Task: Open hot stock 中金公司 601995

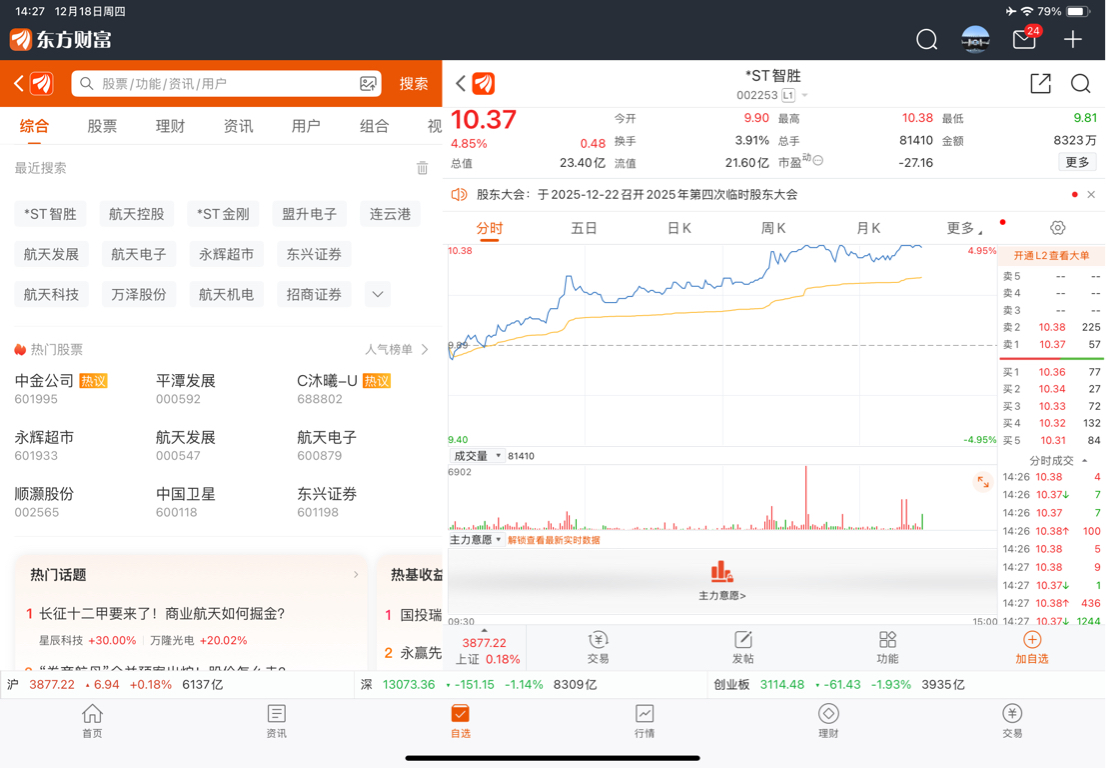Action: pos(61,389)
